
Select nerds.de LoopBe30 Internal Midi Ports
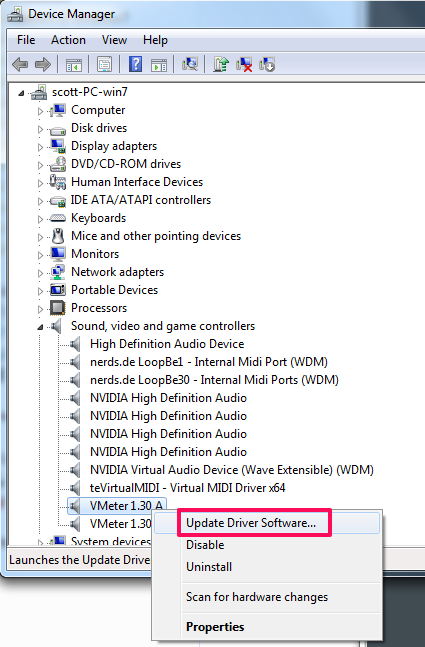pyautogui.click(x=214, y=380)
